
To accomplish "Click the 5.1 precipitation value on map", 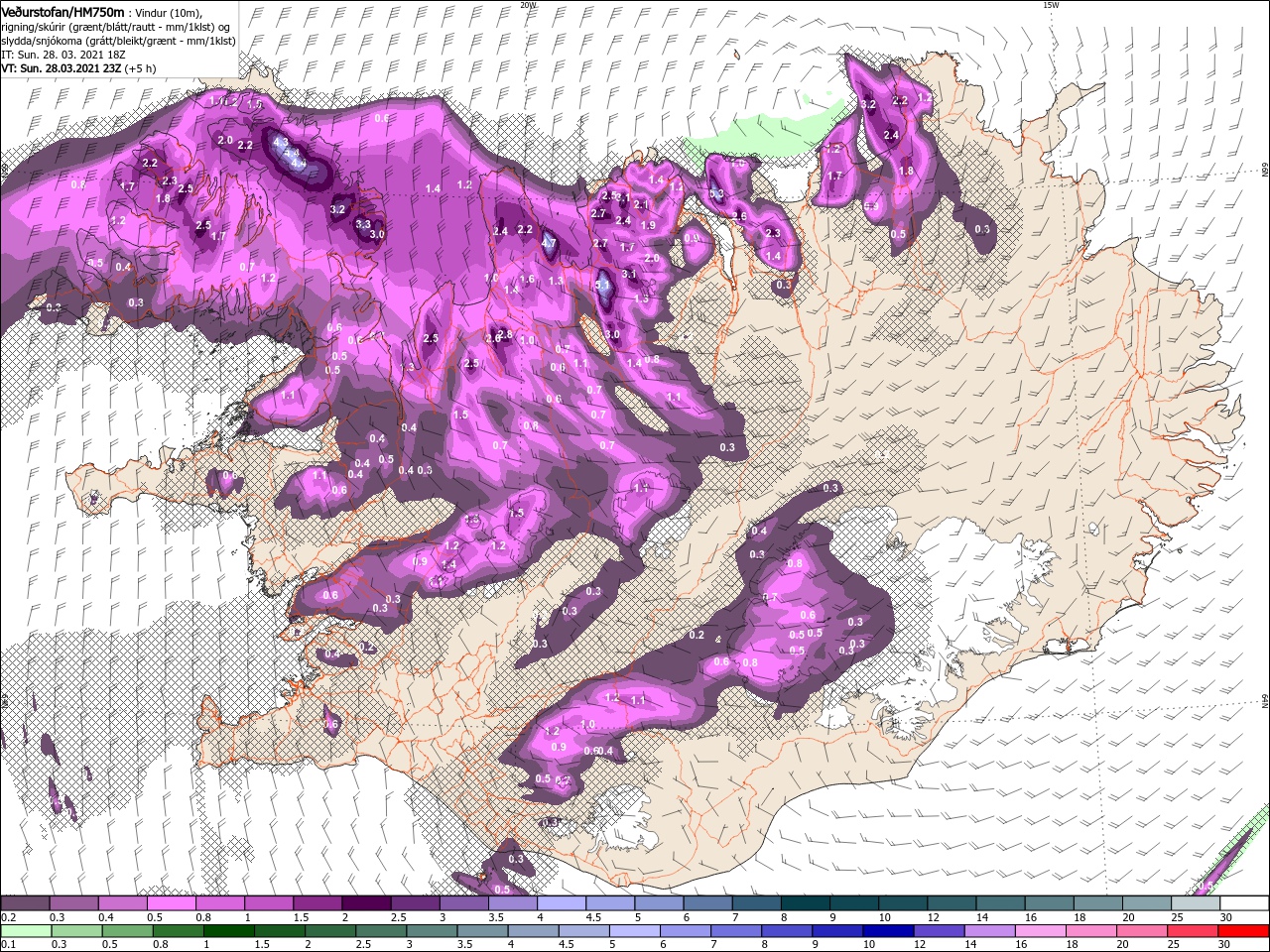I will pyautogui.click(x=603, y=285).
